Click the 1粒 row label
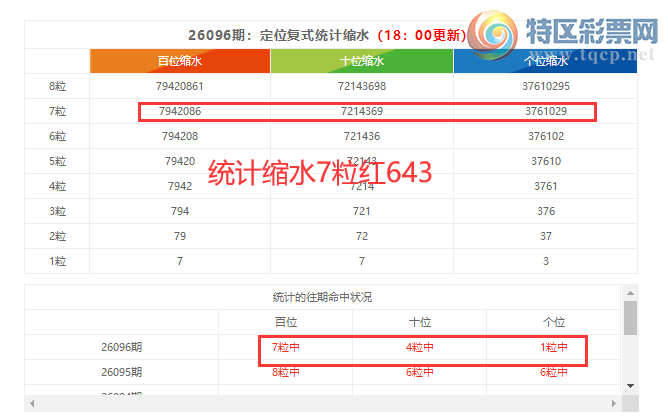Screen dimensions: 668x418 coord(57,260)
